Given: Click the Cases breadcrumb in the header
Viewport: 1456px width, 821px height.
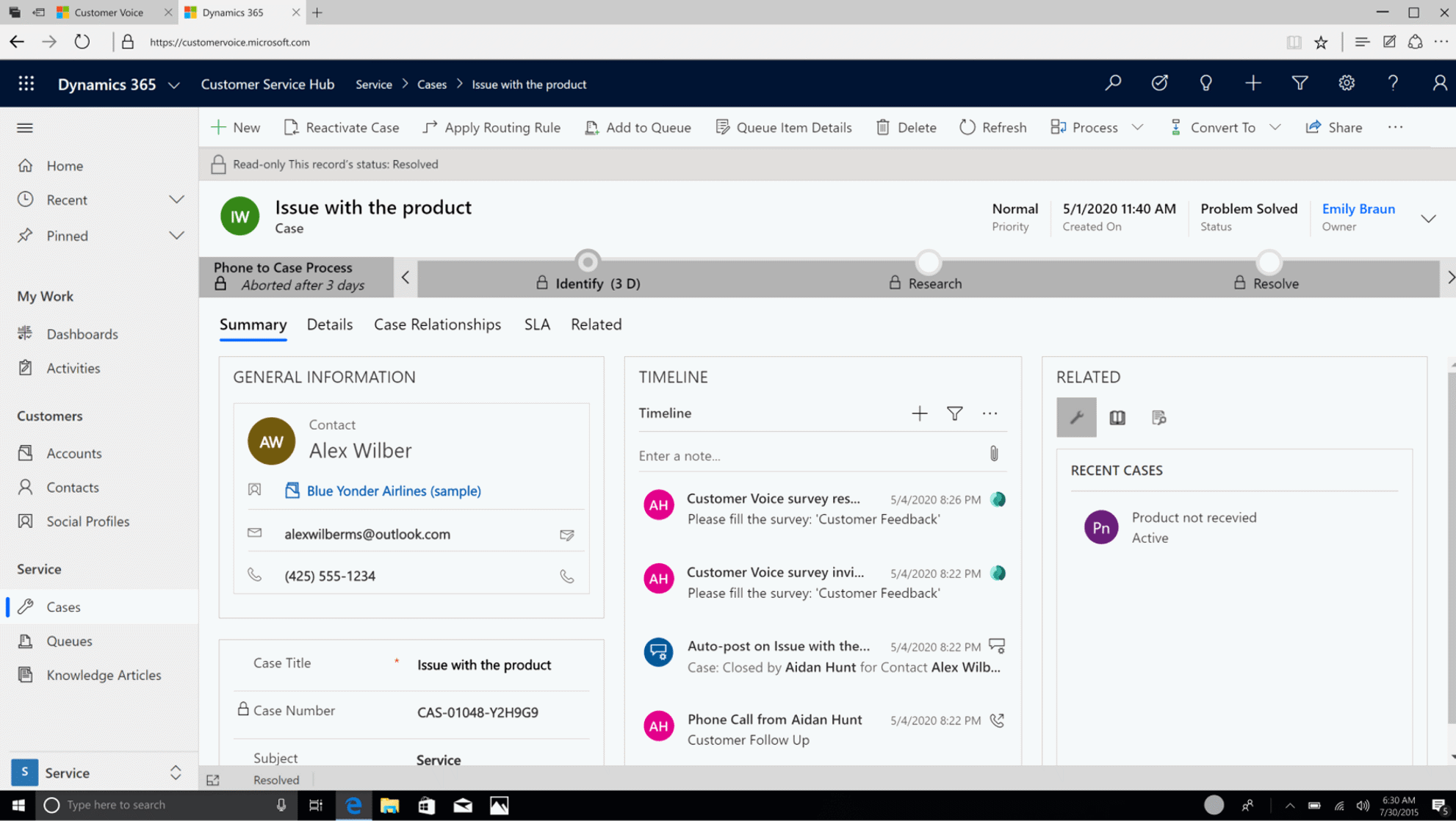Looking at the screenshot, I should pyautogui.click(x=431, y=84).
